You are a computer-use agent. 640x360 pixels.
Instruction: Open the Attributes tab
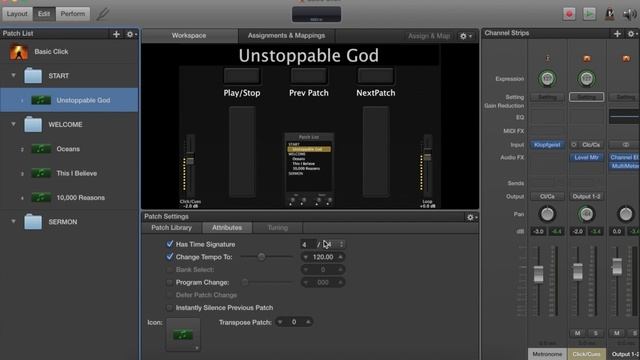[x=227, y=228]
